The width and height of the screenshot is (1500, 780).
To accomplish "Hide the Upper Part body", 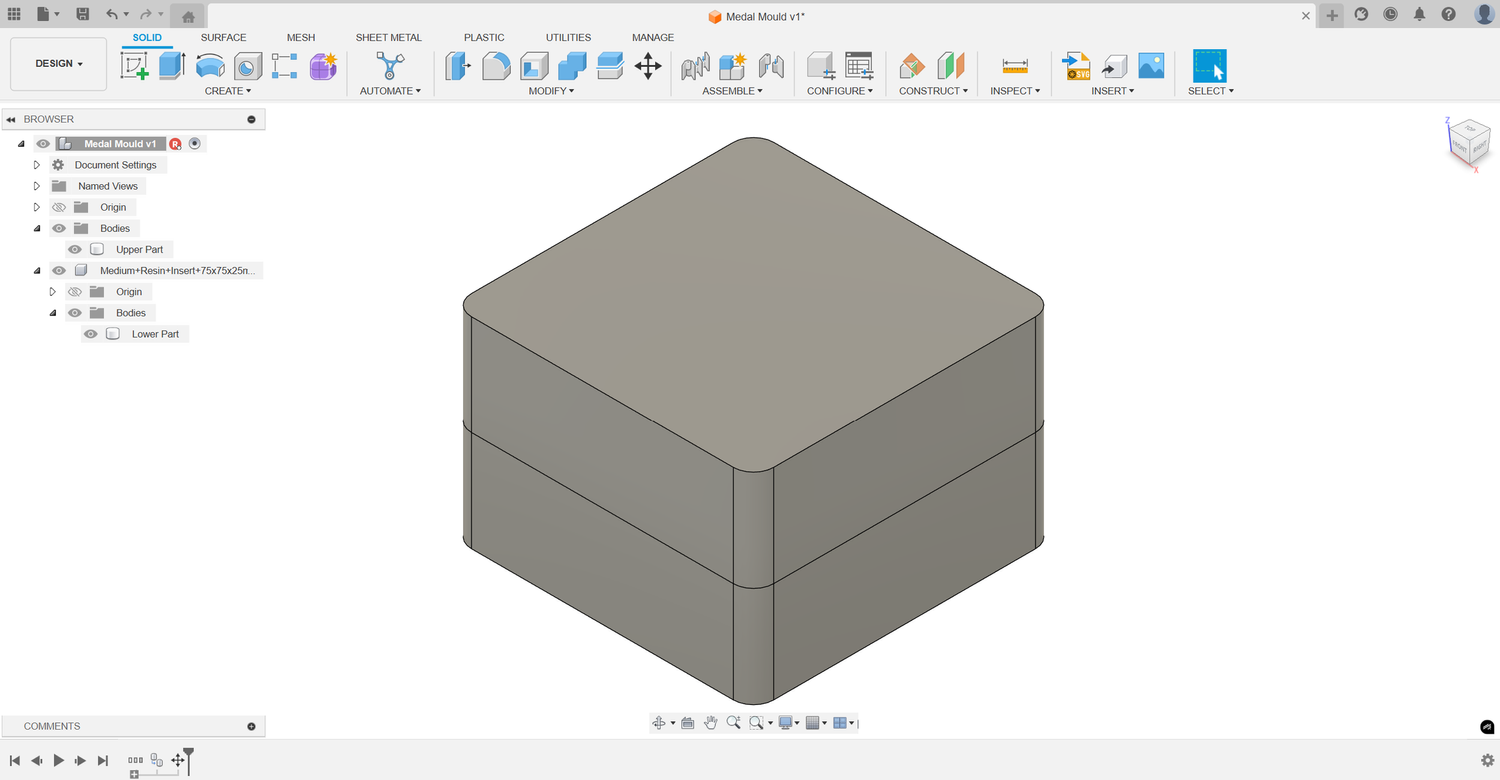I will coord(75,249).
